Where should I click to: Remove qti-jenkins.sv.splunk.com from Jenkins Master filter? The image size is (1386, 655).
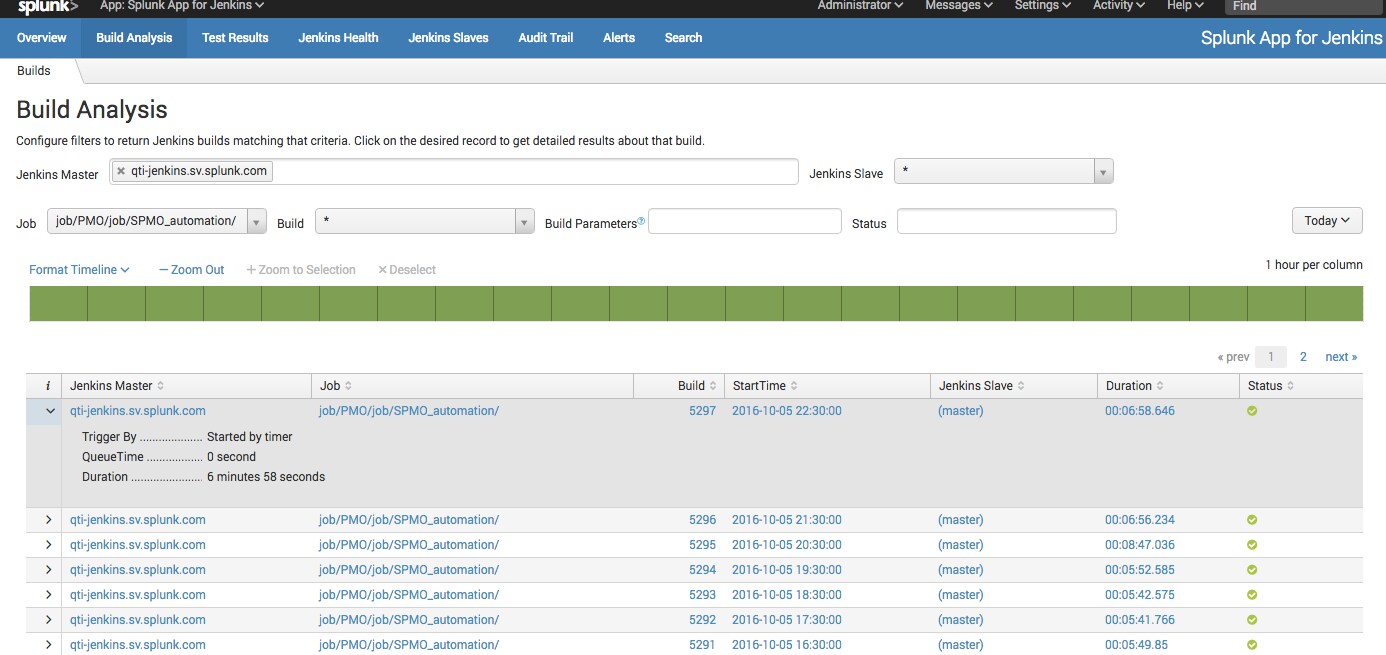[x=121, y=171]
